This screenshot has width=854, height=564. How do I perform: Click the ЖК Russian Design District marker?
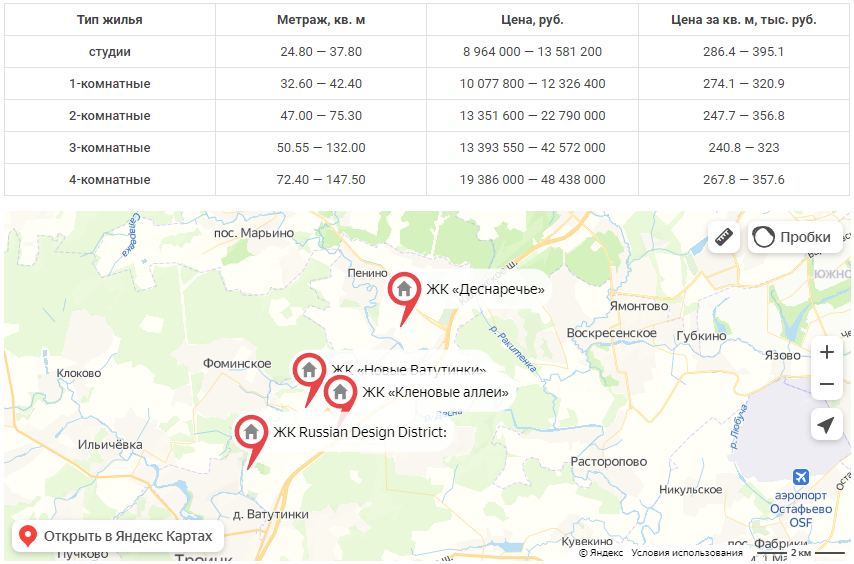click(251, 432)
